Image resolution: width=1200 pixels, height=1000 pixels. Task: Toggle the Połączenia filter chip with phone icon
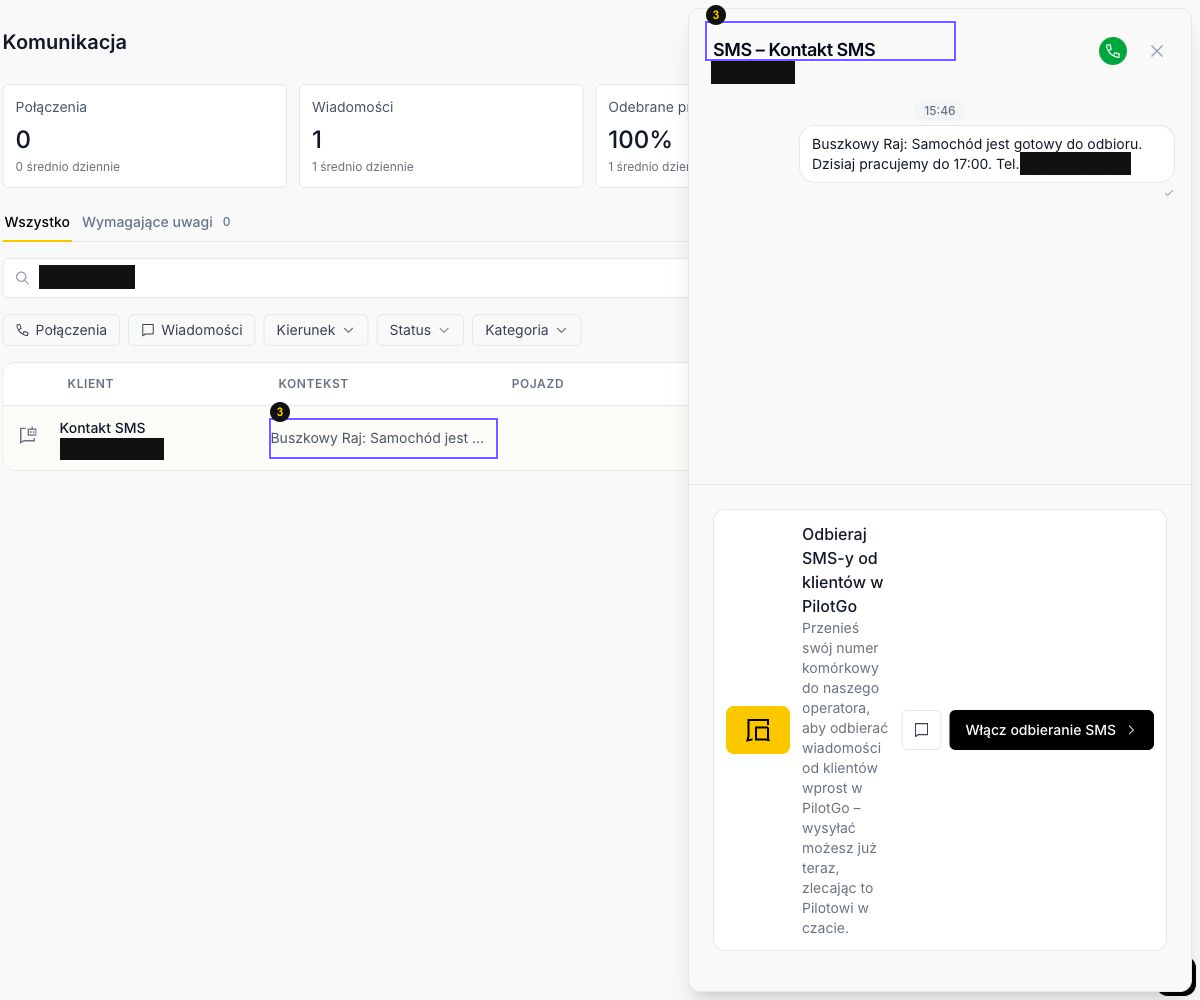coord(62,330)
